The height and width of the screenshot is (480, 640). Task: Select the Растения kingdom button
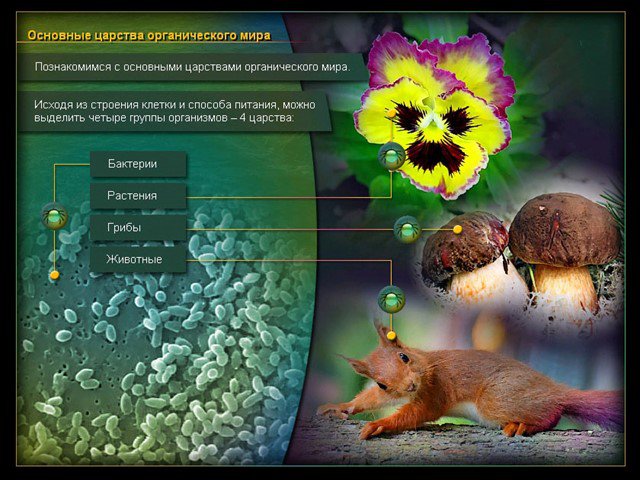(x=138, y=196)
